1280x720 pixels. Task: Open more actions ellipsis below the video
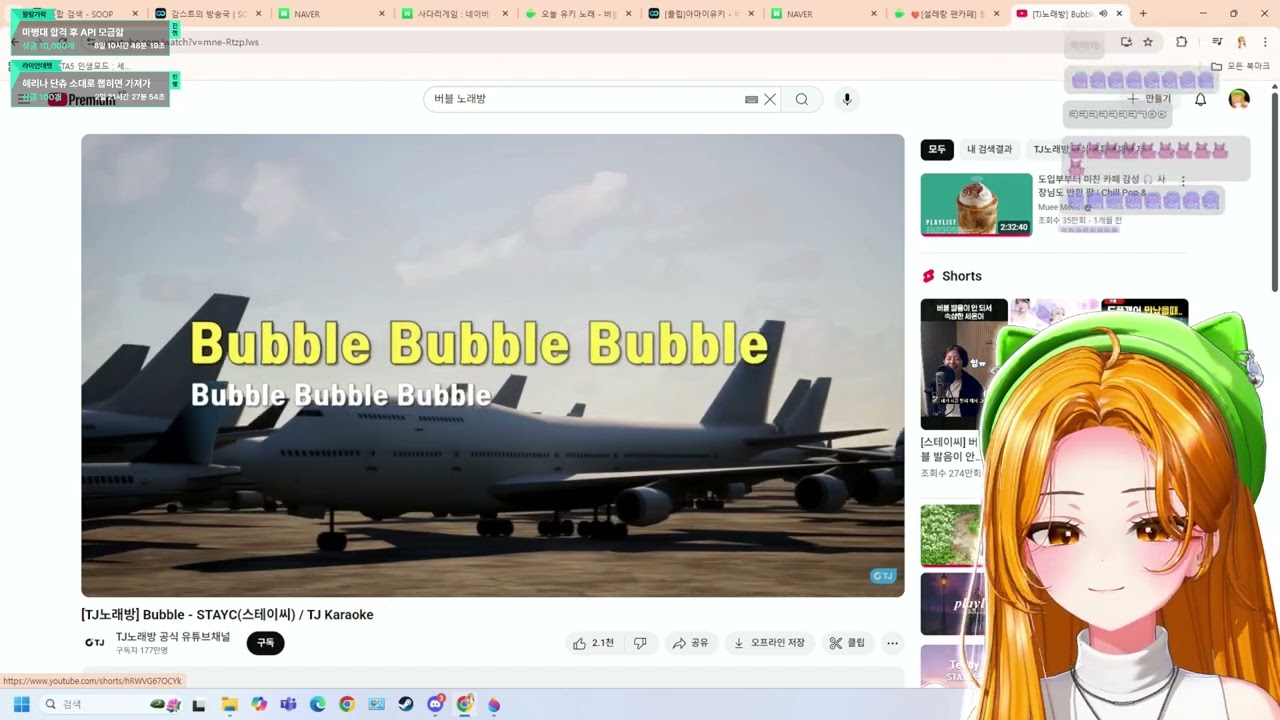(x=892, y=643)
